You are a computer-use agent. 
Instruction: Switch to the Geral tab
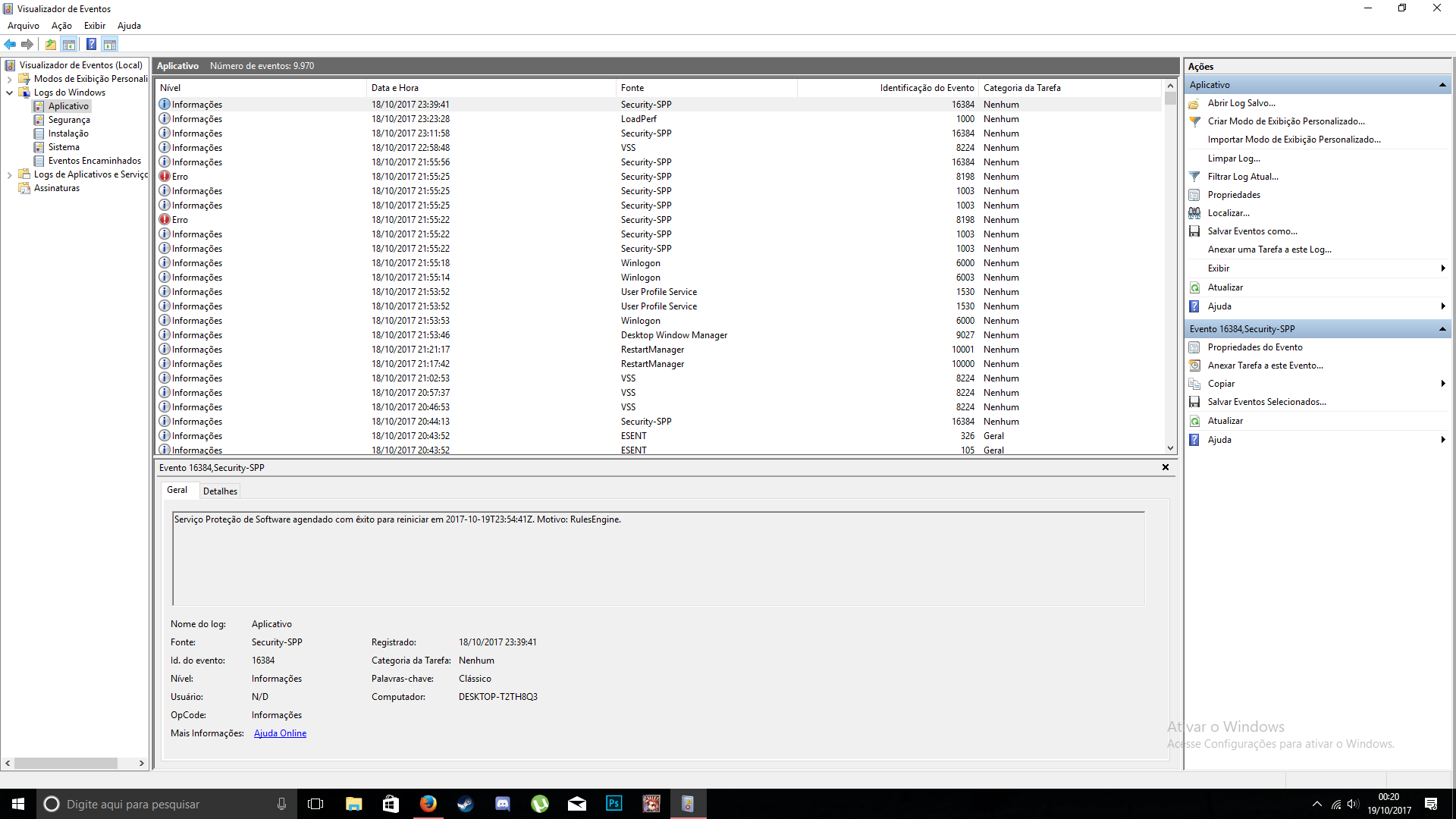coord(177,490)
